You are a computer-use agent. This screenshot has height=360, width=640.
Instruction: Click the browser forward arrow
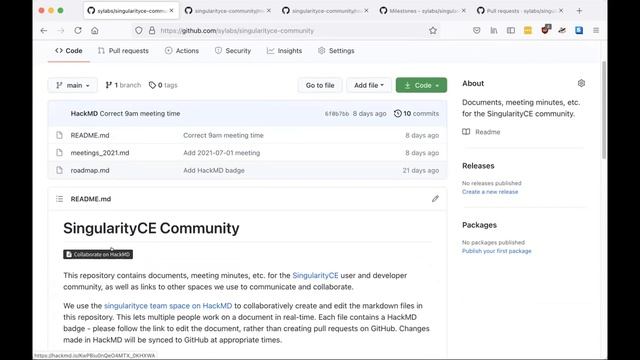pyautogui.click(x=61, y=31)
